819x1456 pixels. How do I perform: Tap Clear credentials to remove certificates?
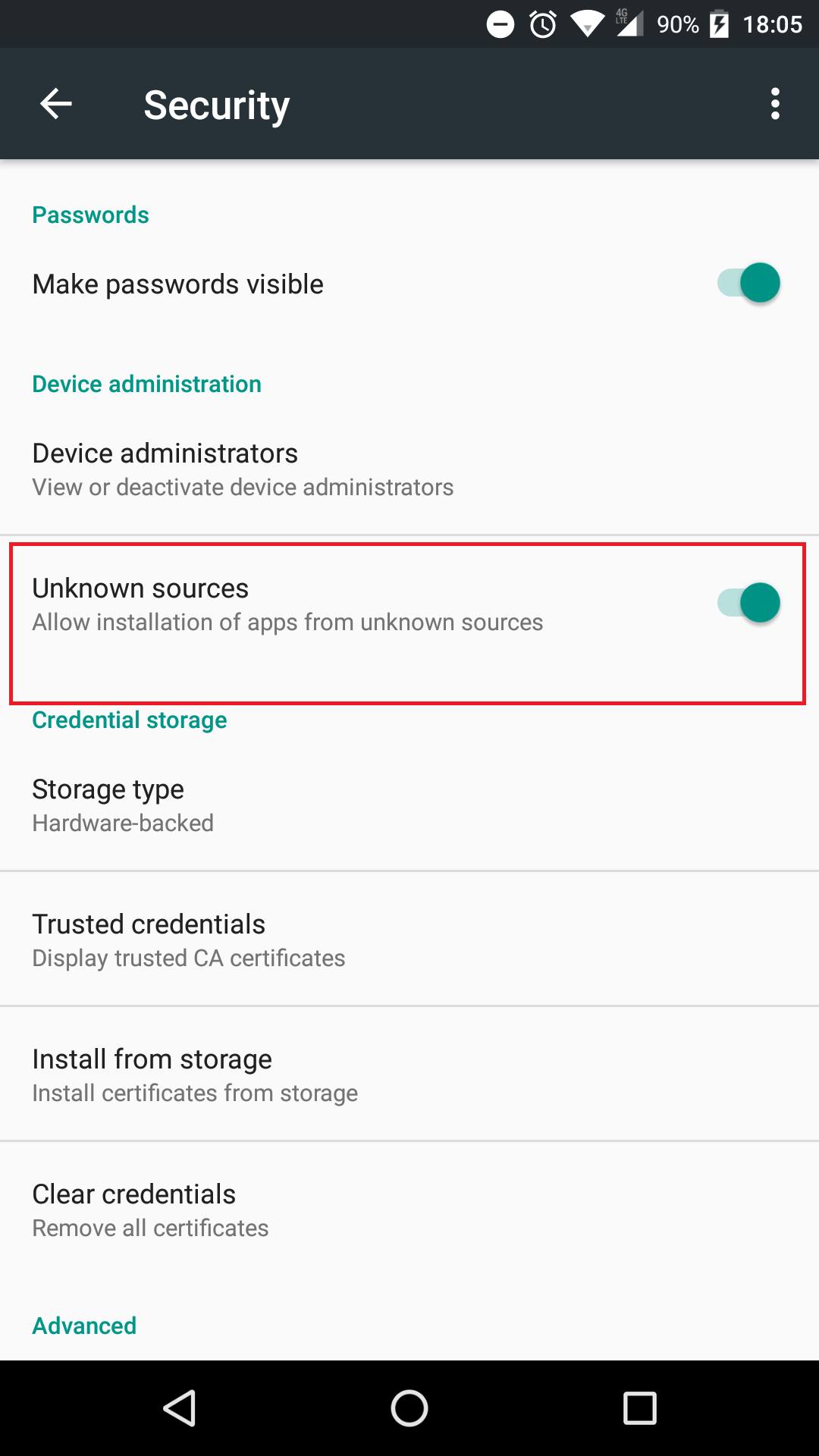[150, 1210]
